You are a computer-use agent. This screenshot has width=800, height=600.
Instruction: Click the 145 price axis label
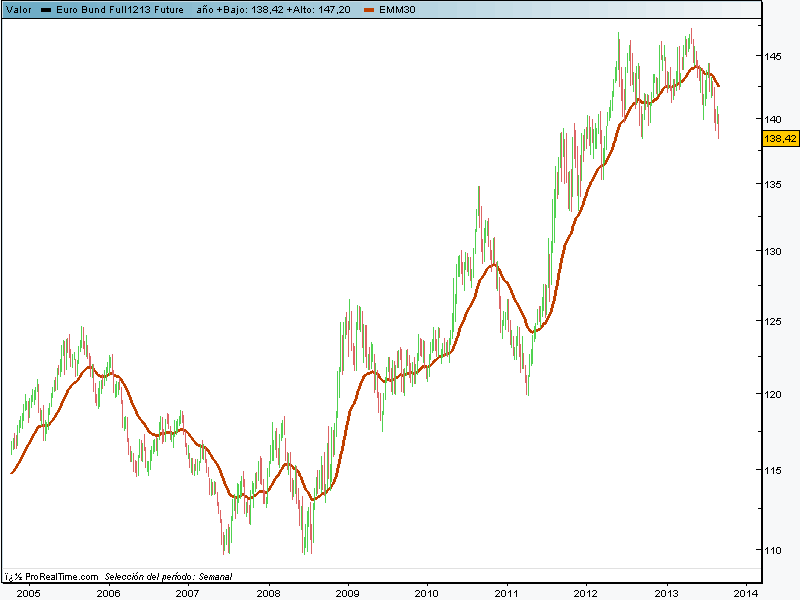pos(774,56)
